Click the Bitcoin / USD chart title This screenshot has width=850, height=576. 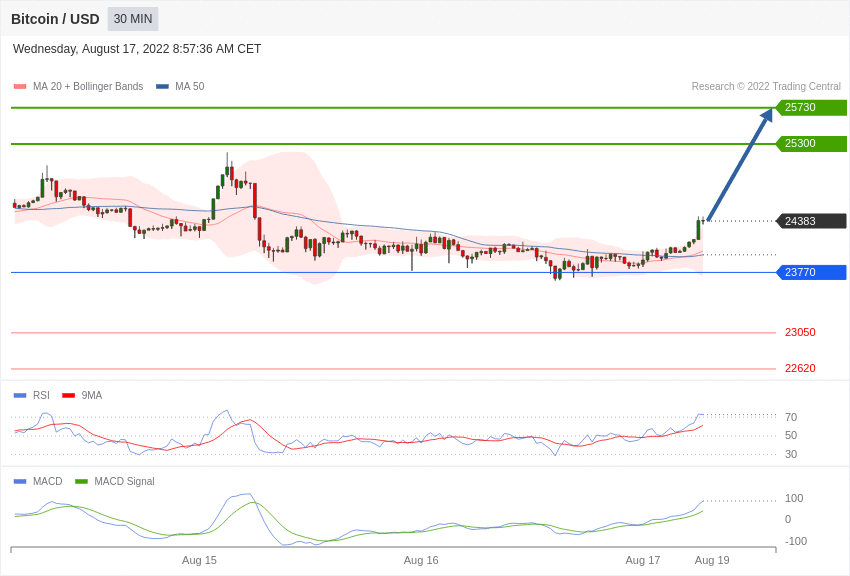click(55, 19)
